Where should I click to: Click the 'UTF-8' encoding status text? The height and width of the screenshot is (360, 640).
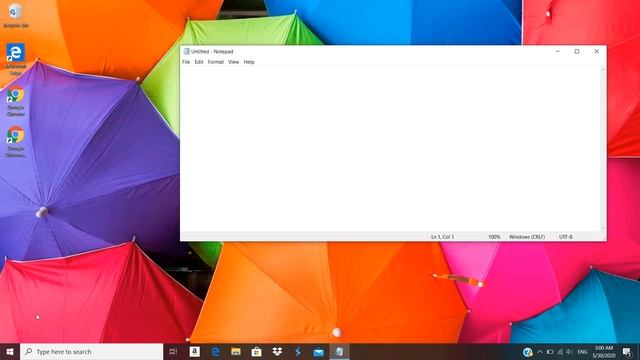566,237
